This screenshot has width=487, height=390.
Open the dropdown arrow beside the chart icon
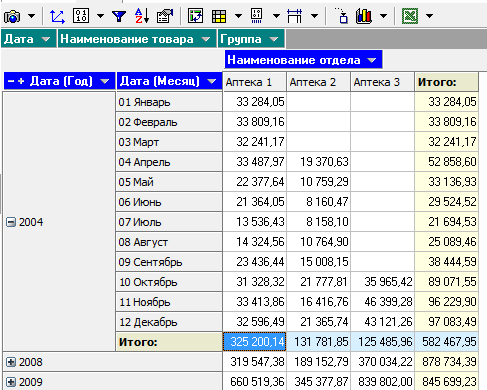pos(384,16)
